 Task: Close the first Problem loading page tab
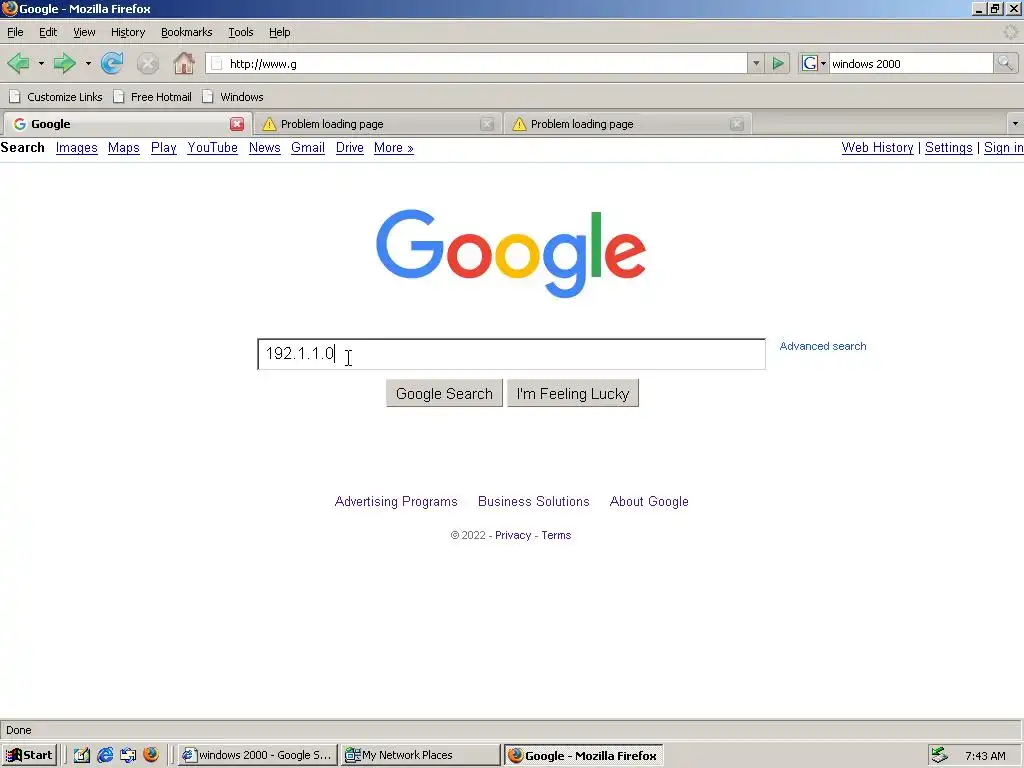pyautogui.click(x=487, y=124)
